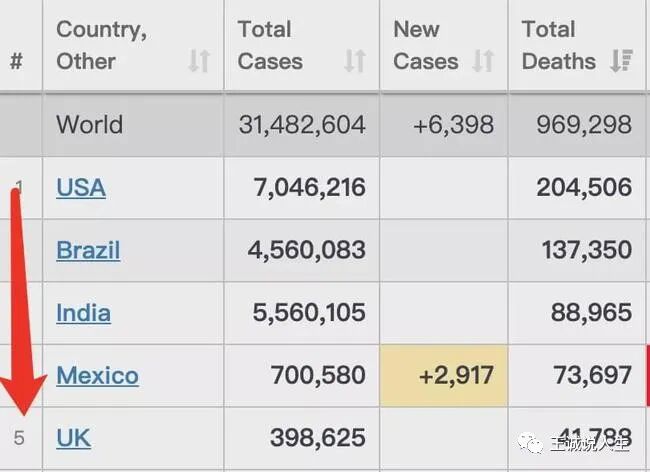Select the World row label
650x472 pixels.
pyautogui.click(x=90, y=124)
